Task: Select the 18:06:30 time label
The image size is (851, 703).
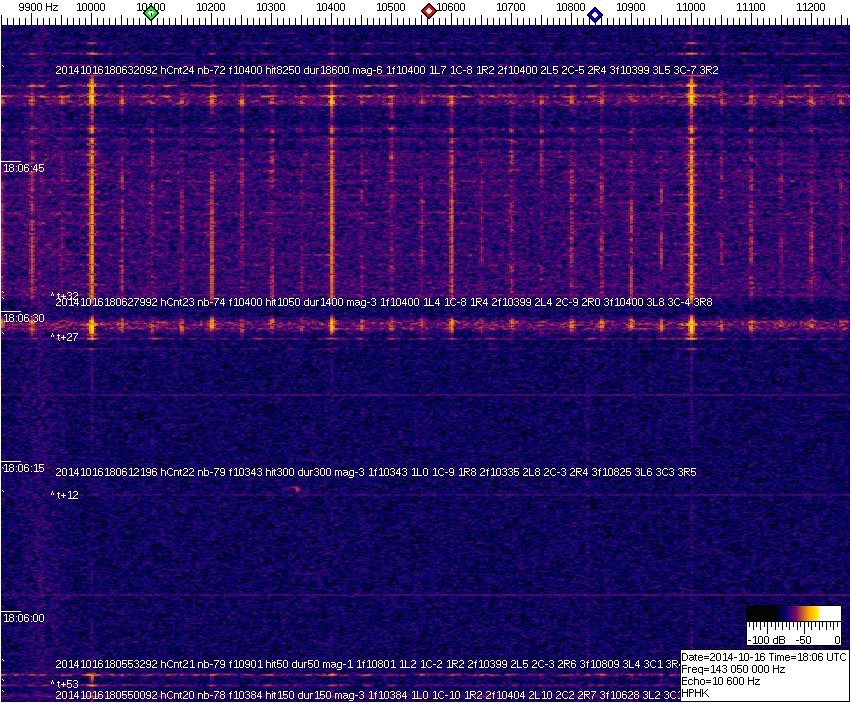Action: tap(24, 318)
